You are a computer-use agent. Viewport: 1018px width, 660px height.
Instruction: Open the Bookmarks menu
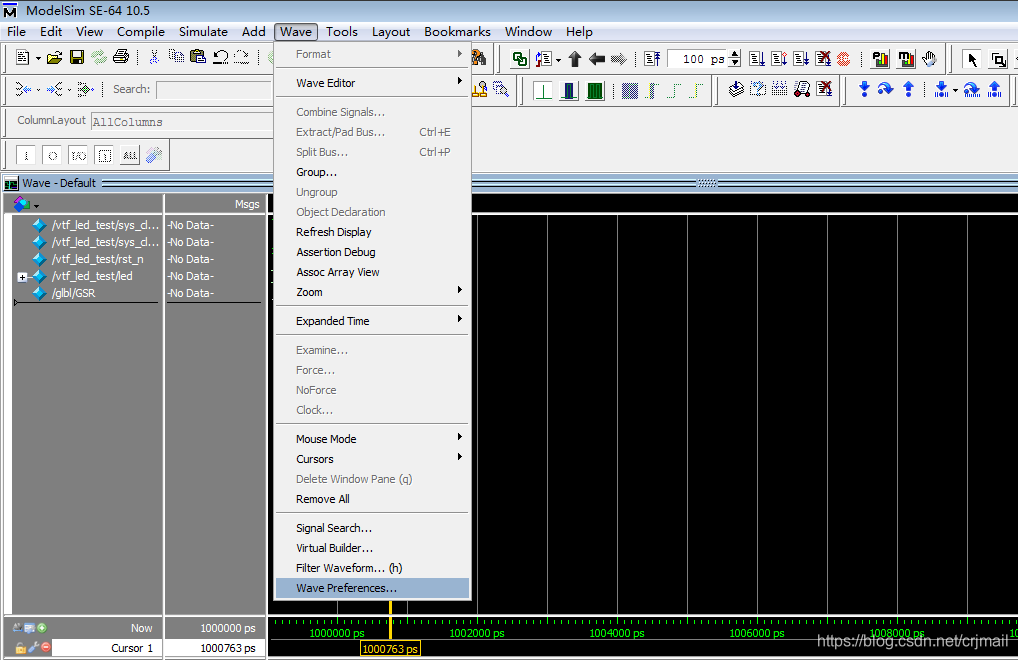[x=457, y=32]
